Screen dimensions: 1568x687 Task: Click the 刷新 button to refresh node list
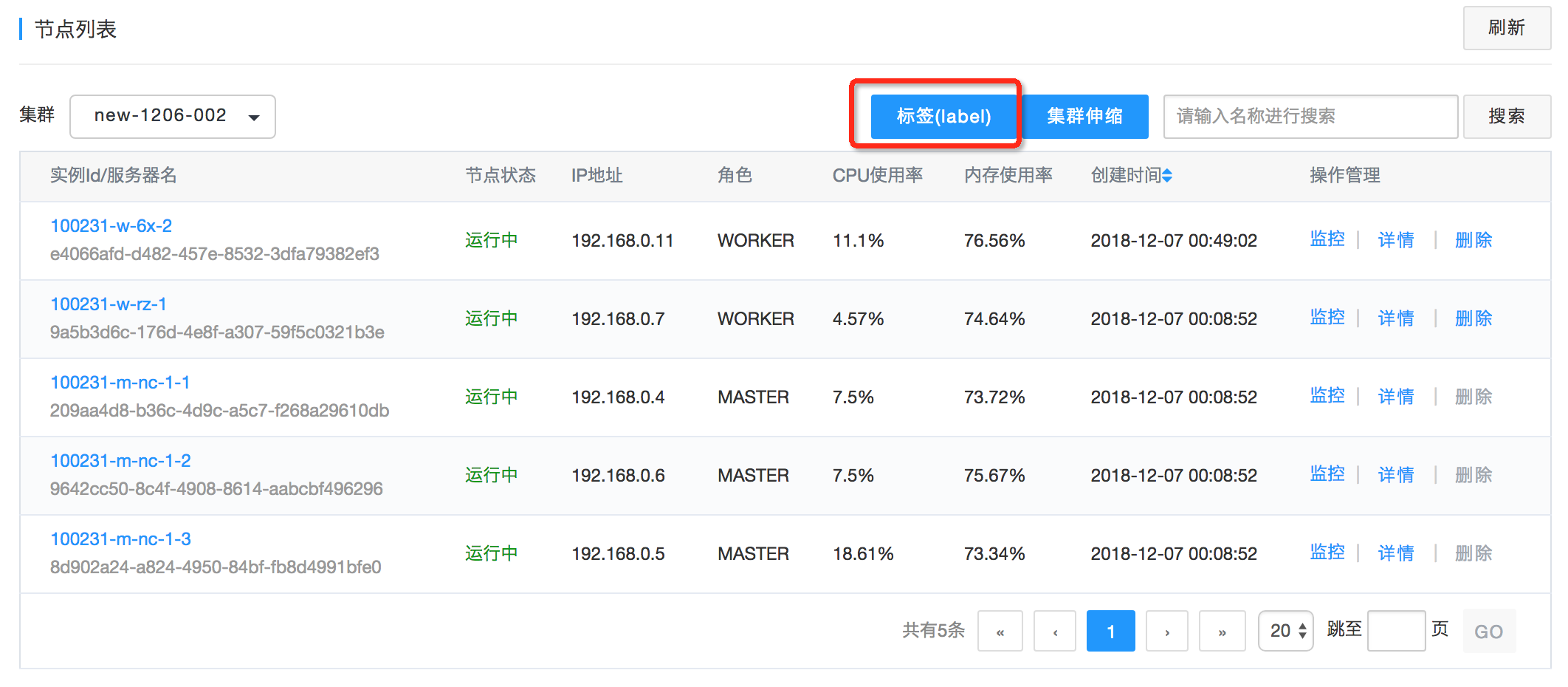tap(1506, 28)
